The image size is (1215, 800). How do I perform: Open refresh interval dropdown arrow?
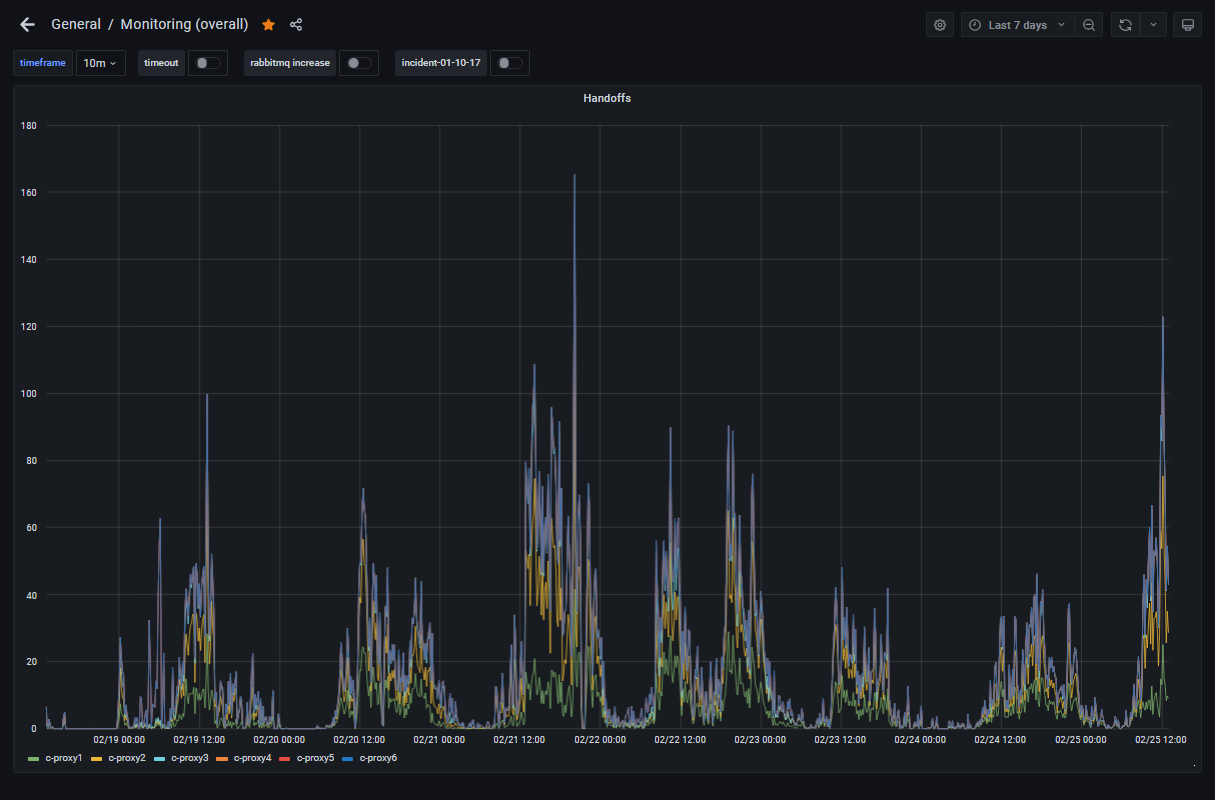tap(1154, 25)
